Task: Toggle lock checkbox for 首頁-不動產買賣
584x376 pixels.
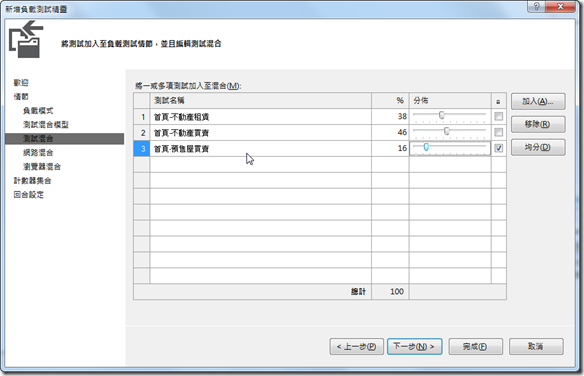Action: click(x=498, y=132)
